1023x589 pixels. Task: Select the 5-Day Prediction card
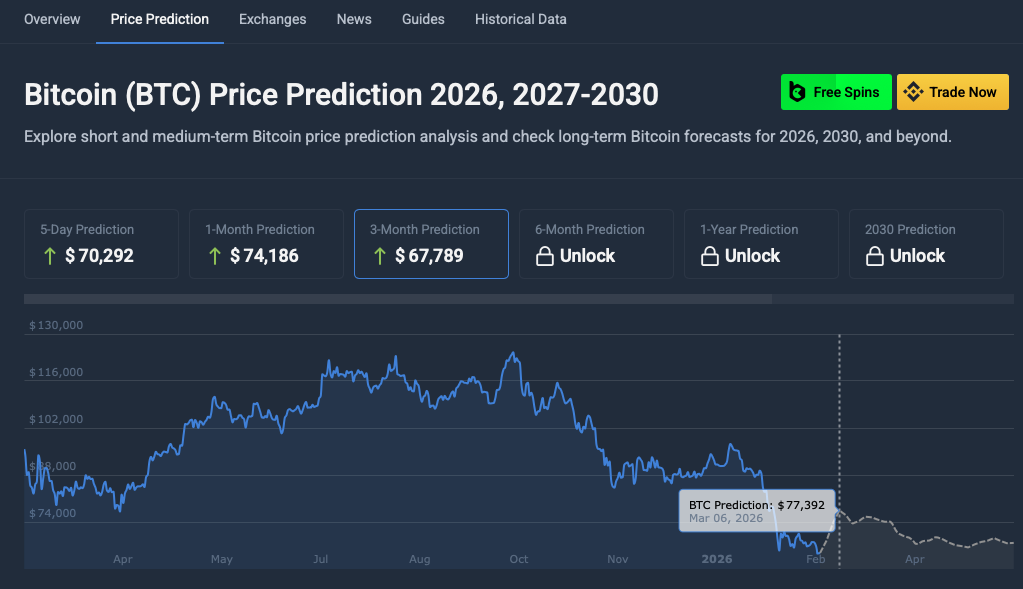101,244
